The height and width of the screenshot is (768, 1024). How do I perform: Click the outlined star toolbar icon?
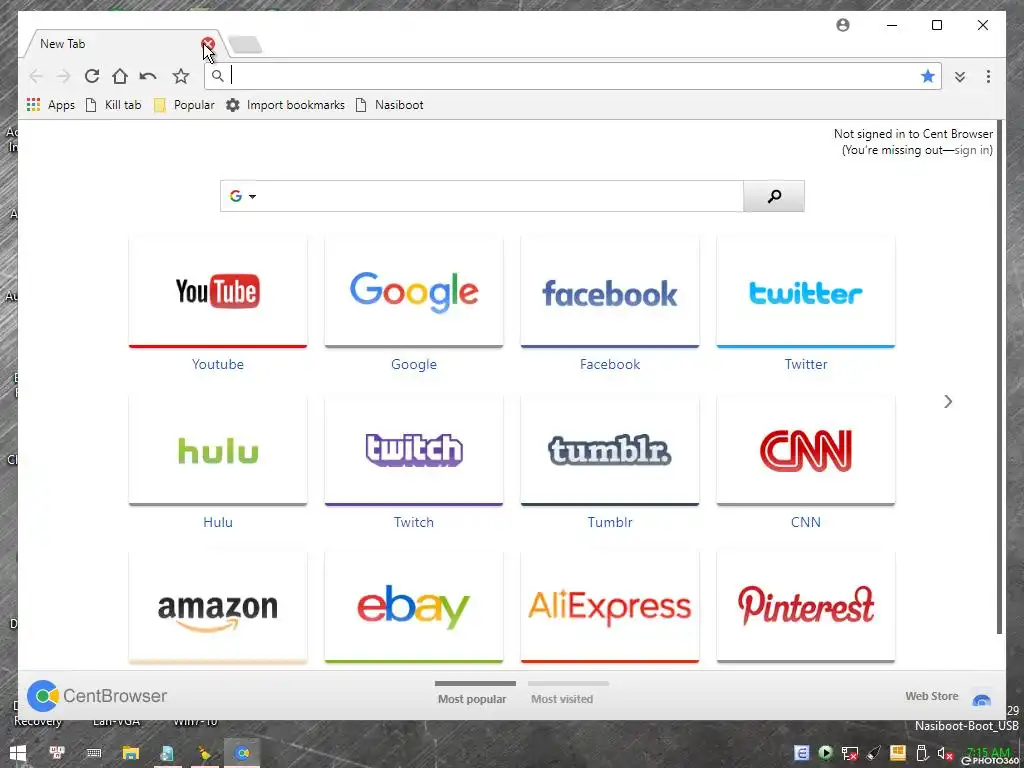[181, 76]
